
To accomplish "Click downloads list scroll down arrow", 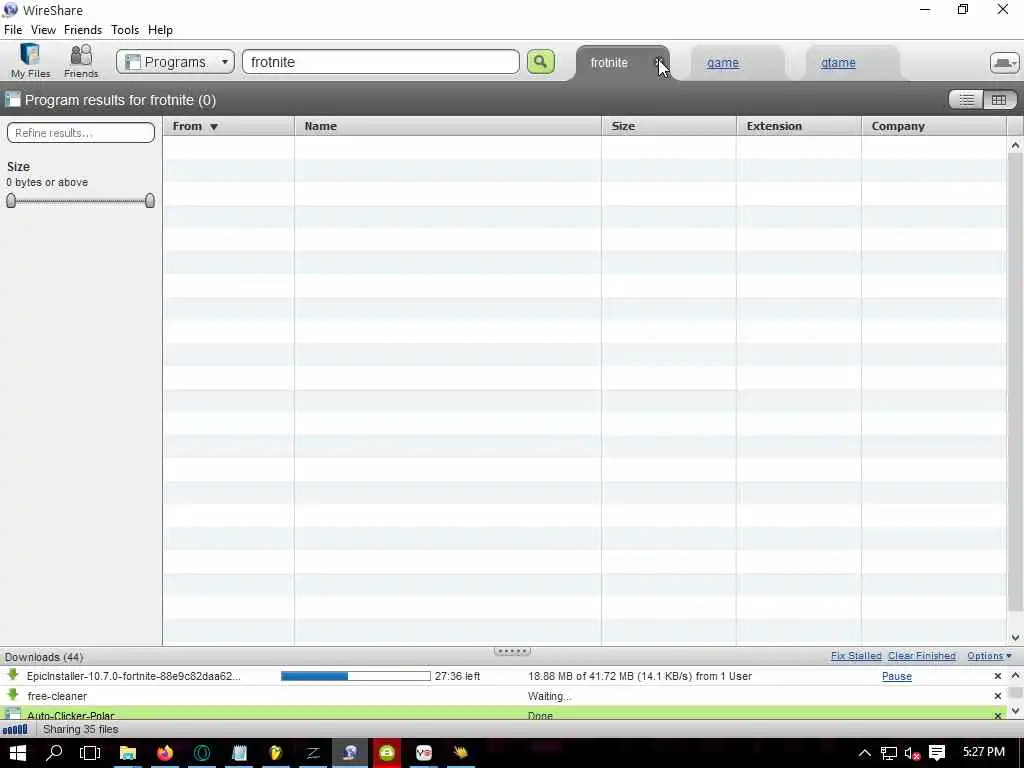I will 1015,711.
